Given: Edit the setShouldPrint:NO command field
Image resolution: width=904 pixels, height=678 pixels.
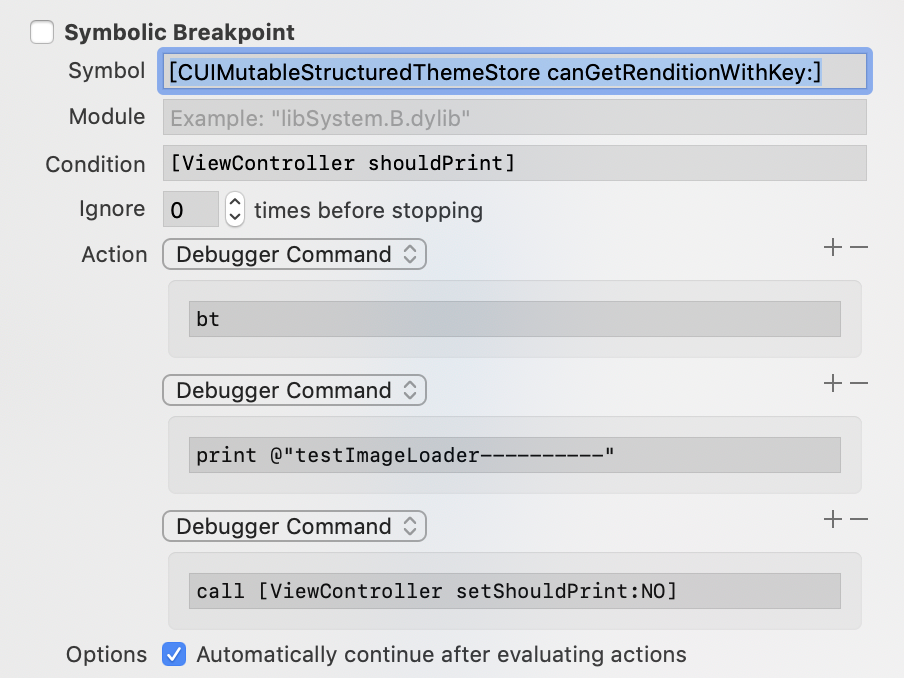Looking at the screenshot, I should click(515, 591).
